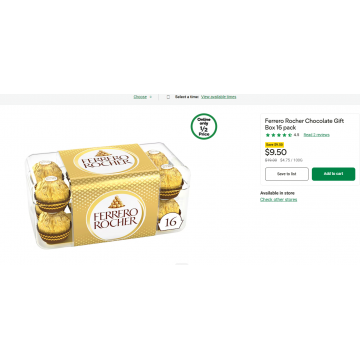The image size is (360, 360).
Task: Open the View available times link
Action: (x=219, y=97)
